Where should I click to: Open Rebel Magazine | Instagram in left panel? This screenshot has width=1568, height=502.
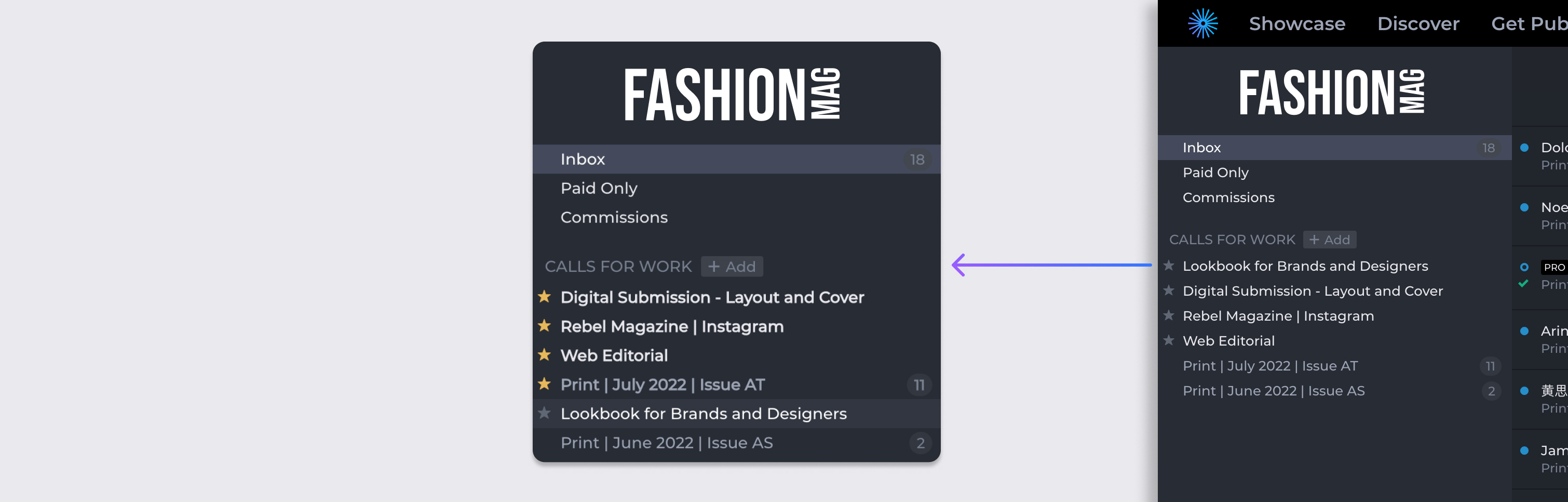672,326
